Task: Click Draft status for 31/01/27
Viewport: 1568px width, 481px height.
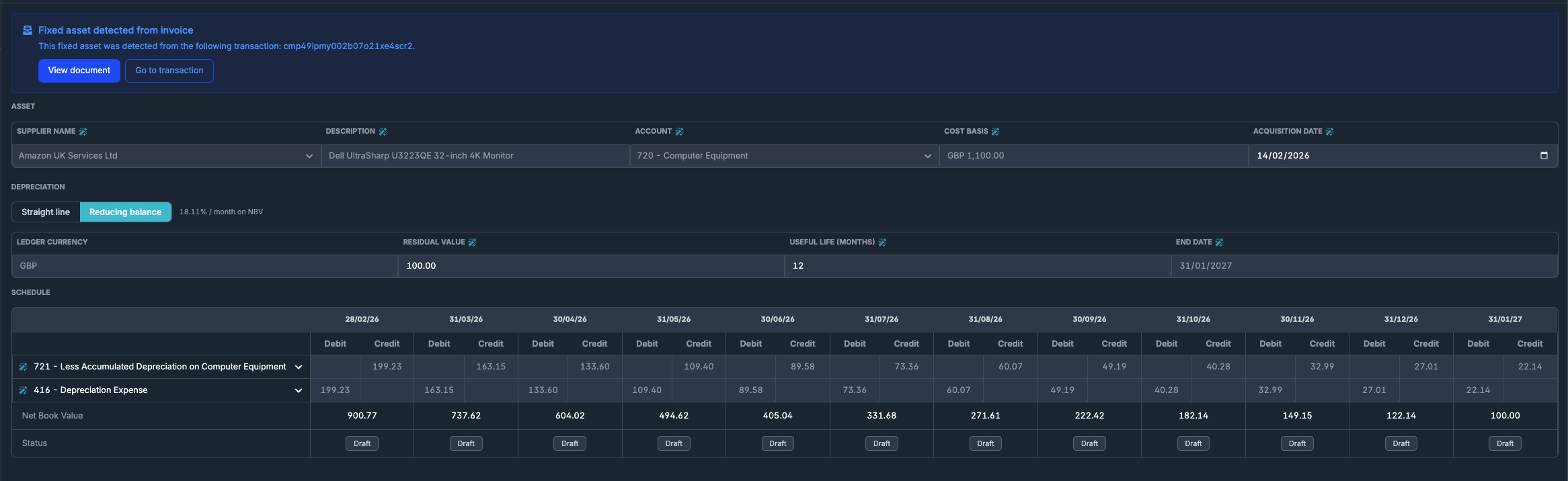Action: [x=1505, y=443]
